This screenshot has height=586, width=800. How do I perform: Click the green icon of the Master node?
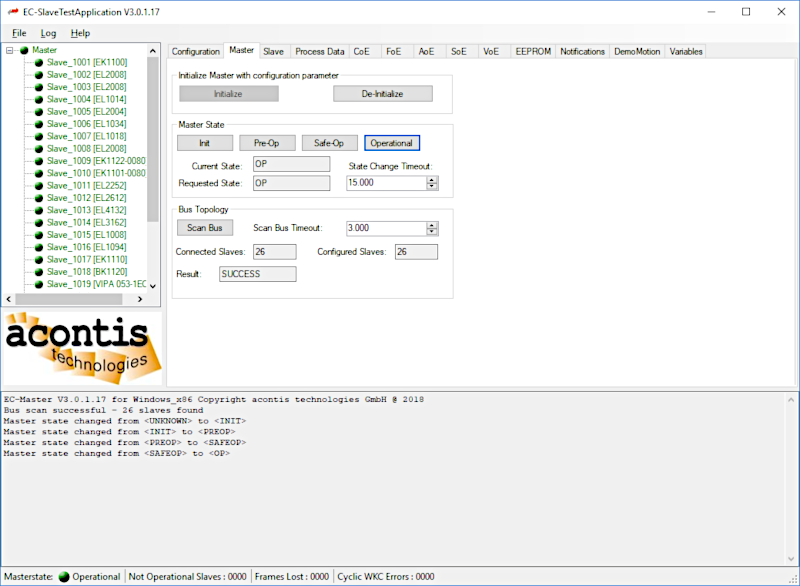(24, 50)
